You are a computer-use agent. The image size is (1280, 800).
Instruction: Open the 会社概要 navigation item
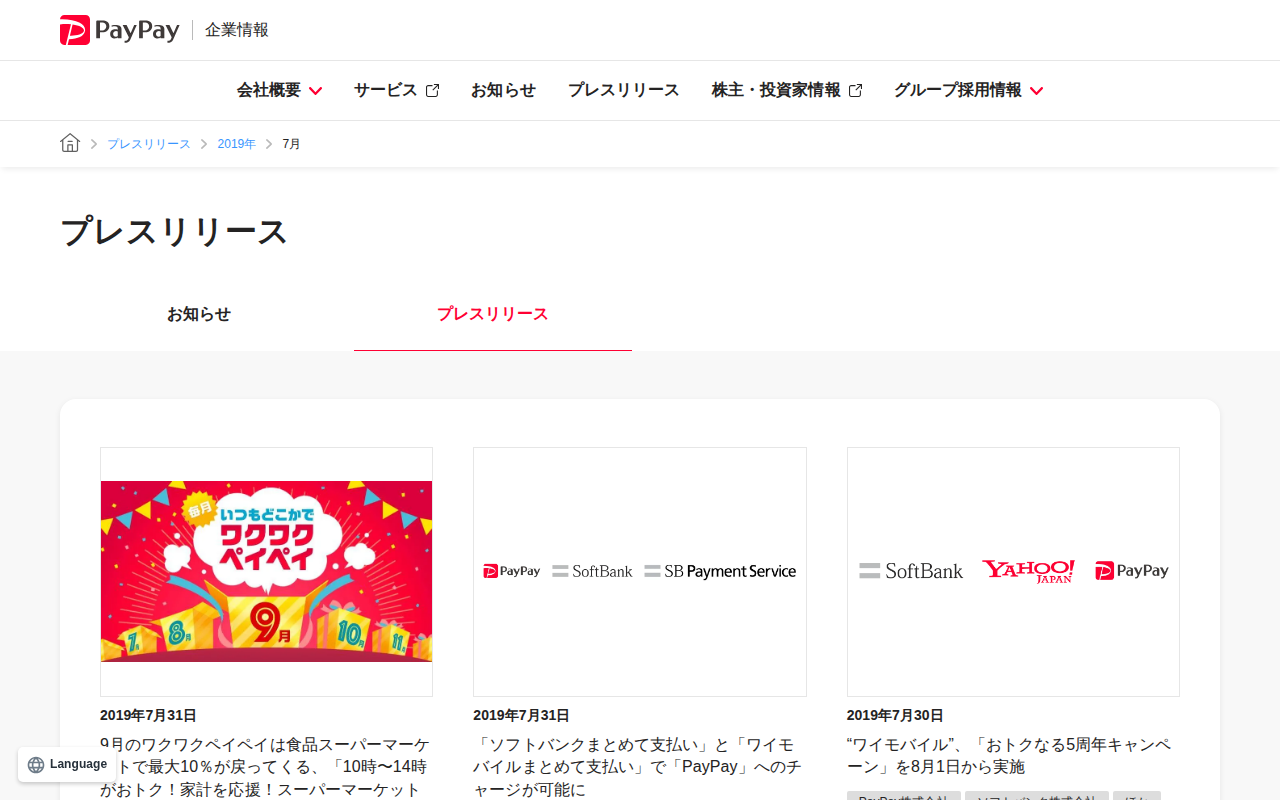click(269, 90)
